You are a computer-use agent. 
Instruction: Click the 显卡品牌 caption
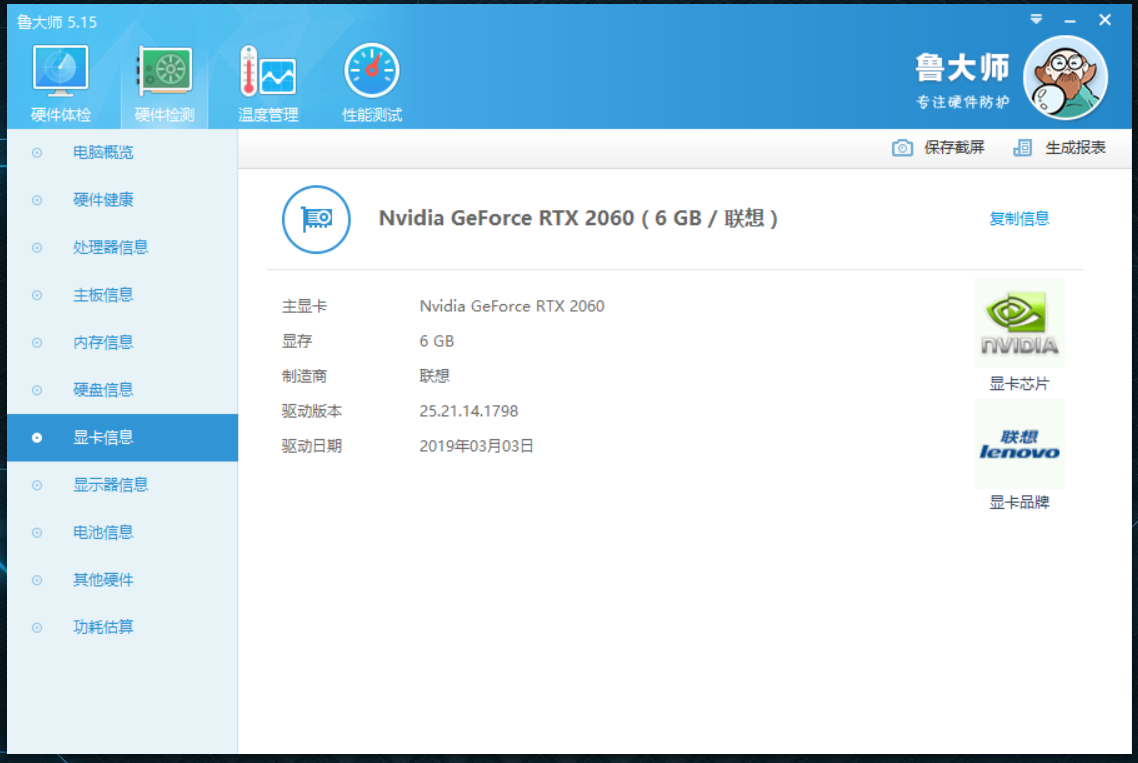(1019, 502)
